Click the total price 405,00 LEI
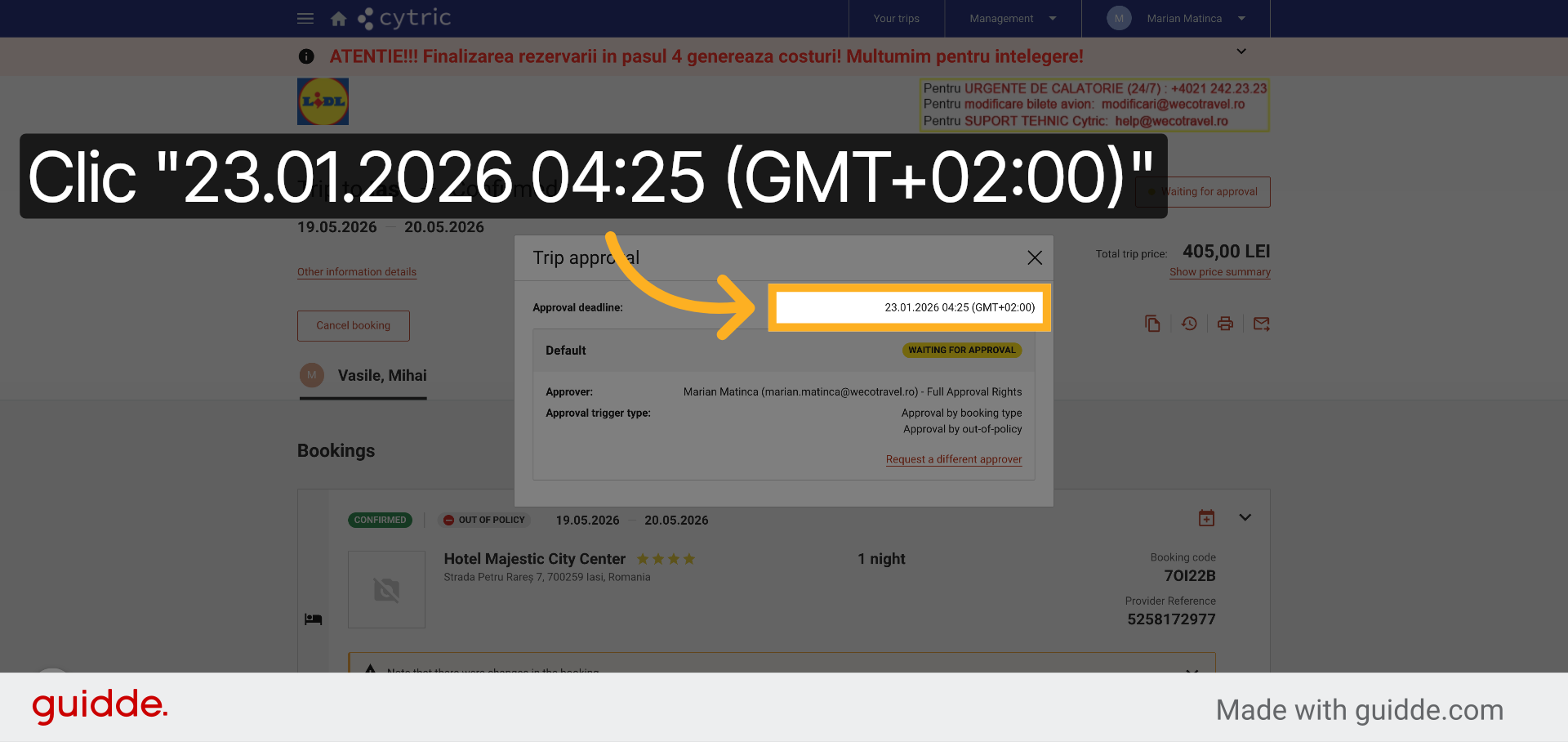Viewport: 1568px width, 742px height. (x=1226, y=252)
